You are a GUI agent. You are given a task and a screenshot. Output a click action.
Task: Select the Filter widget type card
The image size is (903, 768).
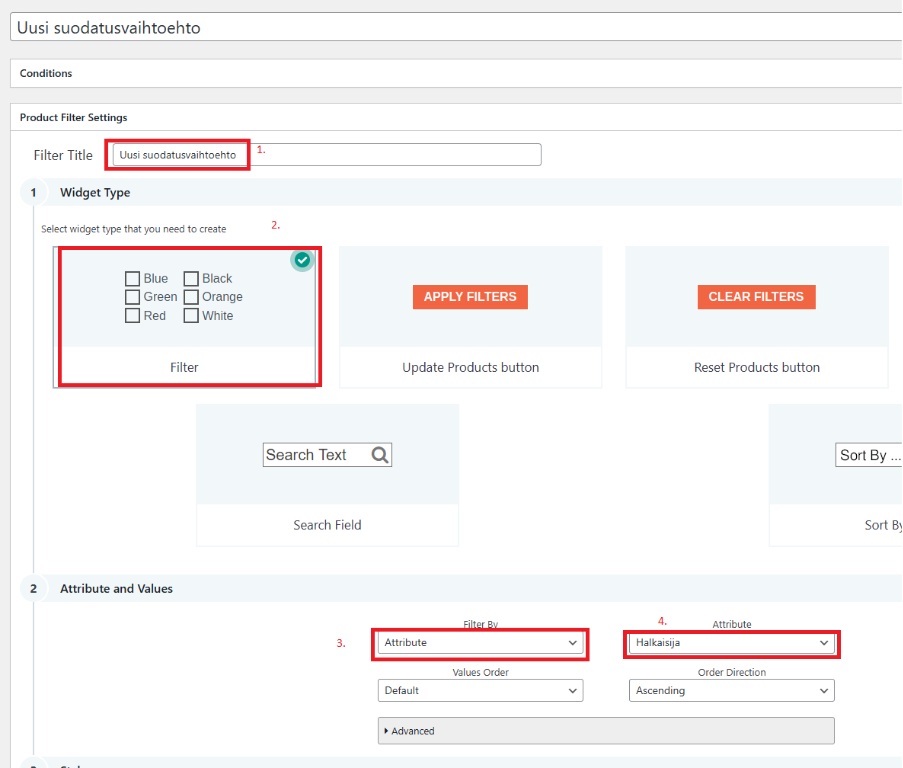point(184,317)
